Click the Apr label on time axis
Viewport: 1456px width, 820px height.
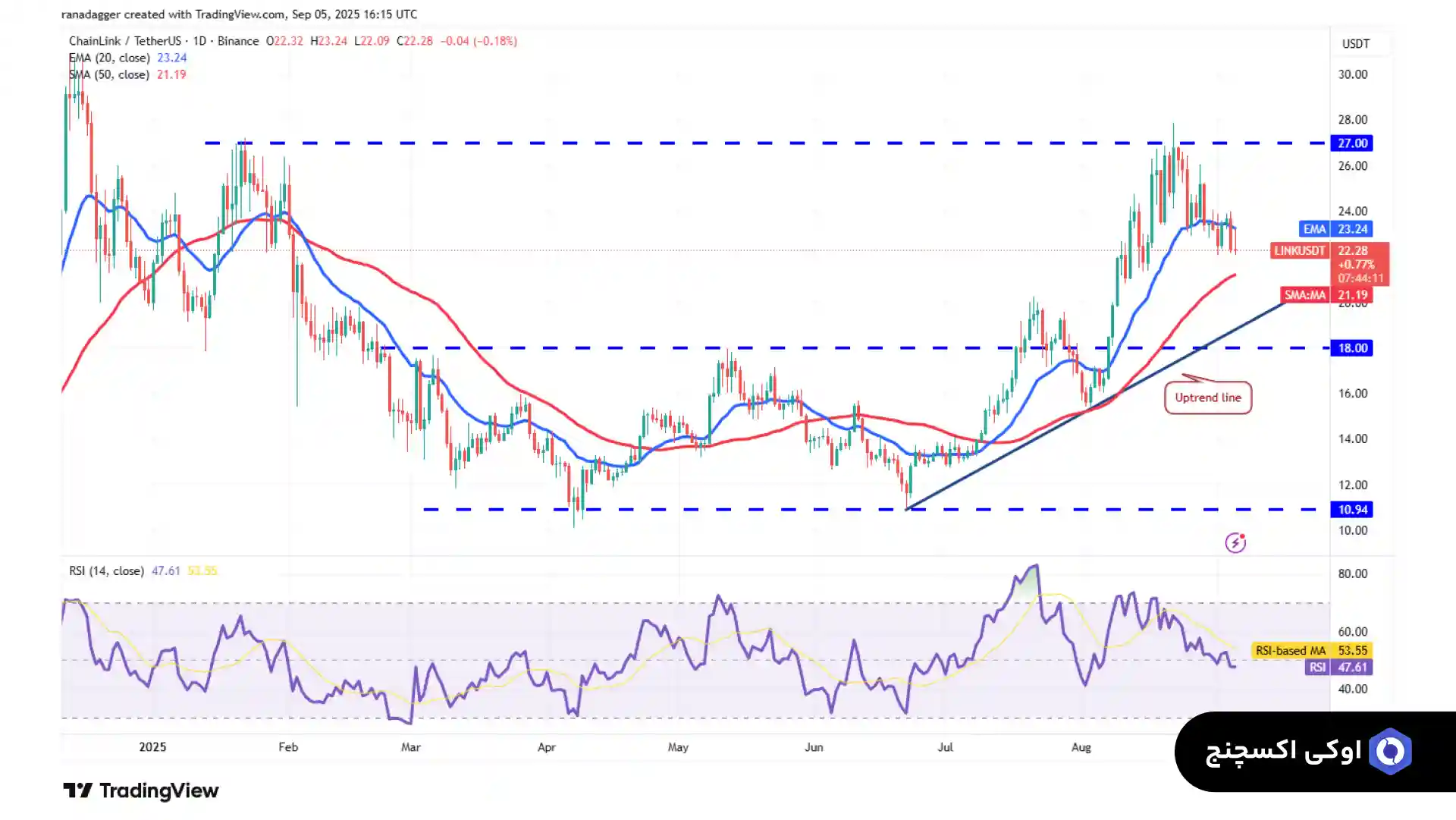coord(546,747)
